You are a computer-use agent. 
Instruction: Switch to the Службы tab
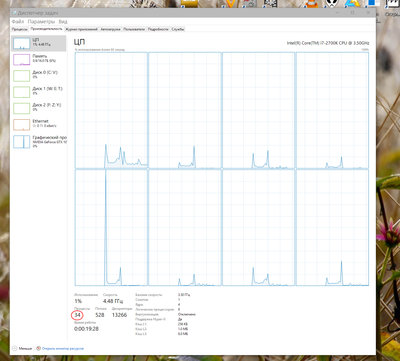click(178, 29)
